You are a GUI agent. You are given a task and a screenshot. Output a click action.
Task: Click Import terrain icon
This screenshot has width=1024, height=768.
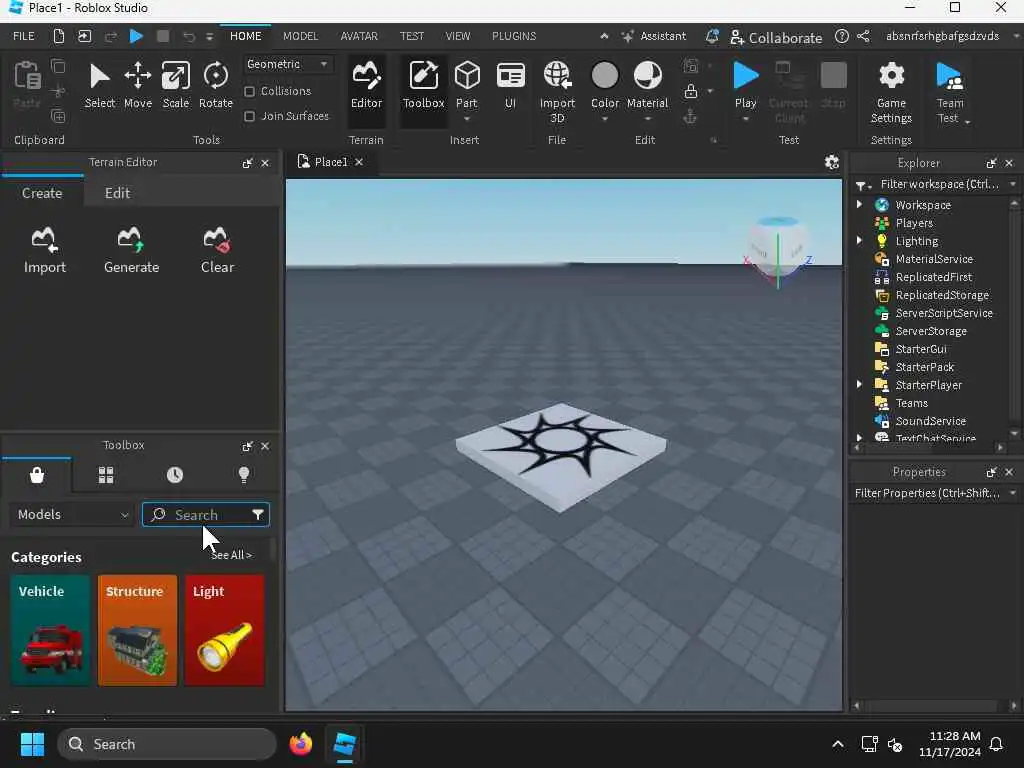[44, 250]
